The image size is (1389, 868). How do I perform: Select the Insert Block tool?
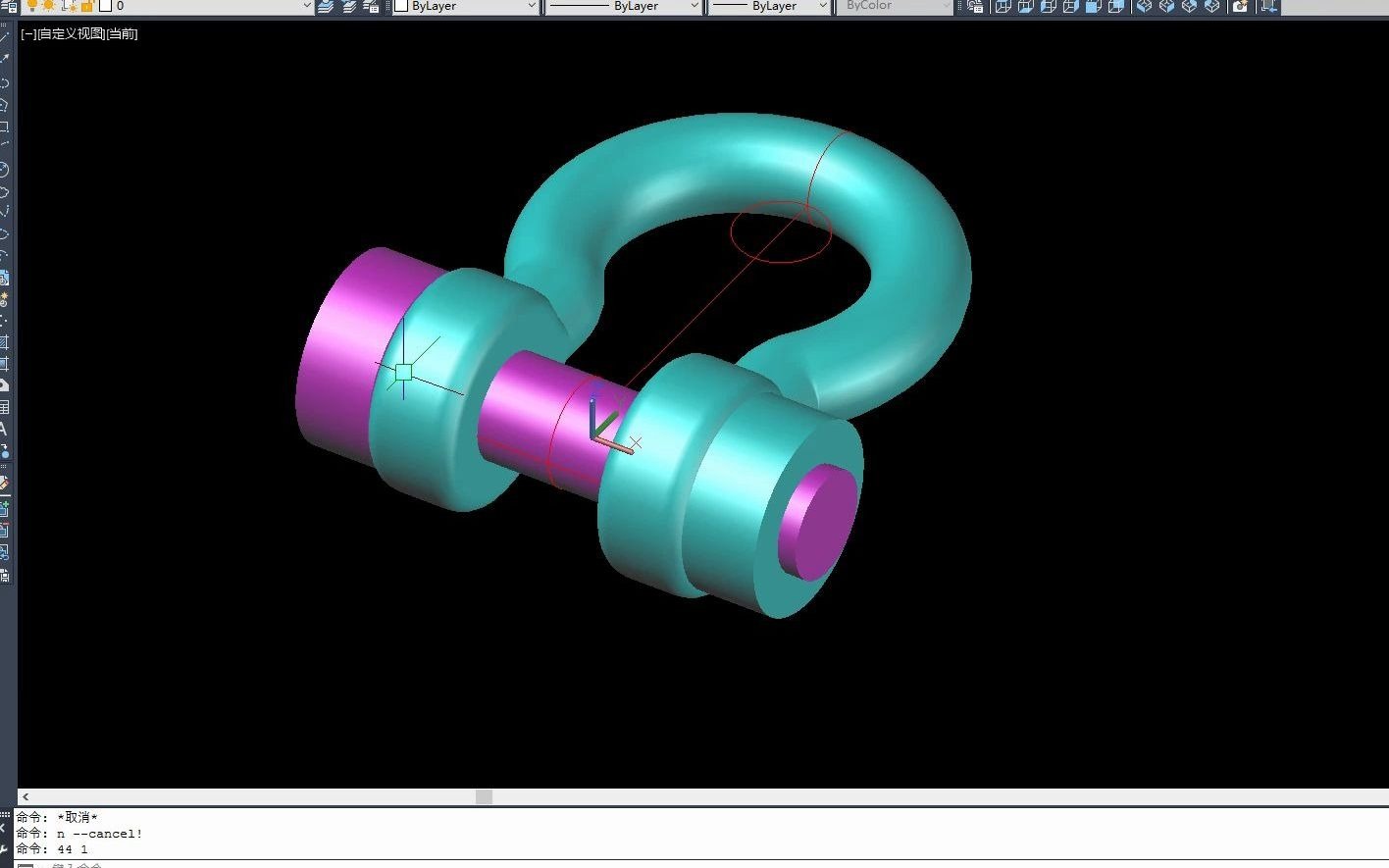click(x=5, y=279)
